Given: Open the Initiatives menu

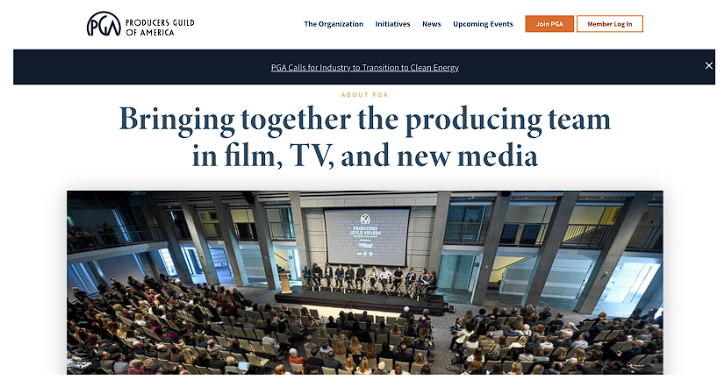Looking at the screenshot, I should 392,24.
